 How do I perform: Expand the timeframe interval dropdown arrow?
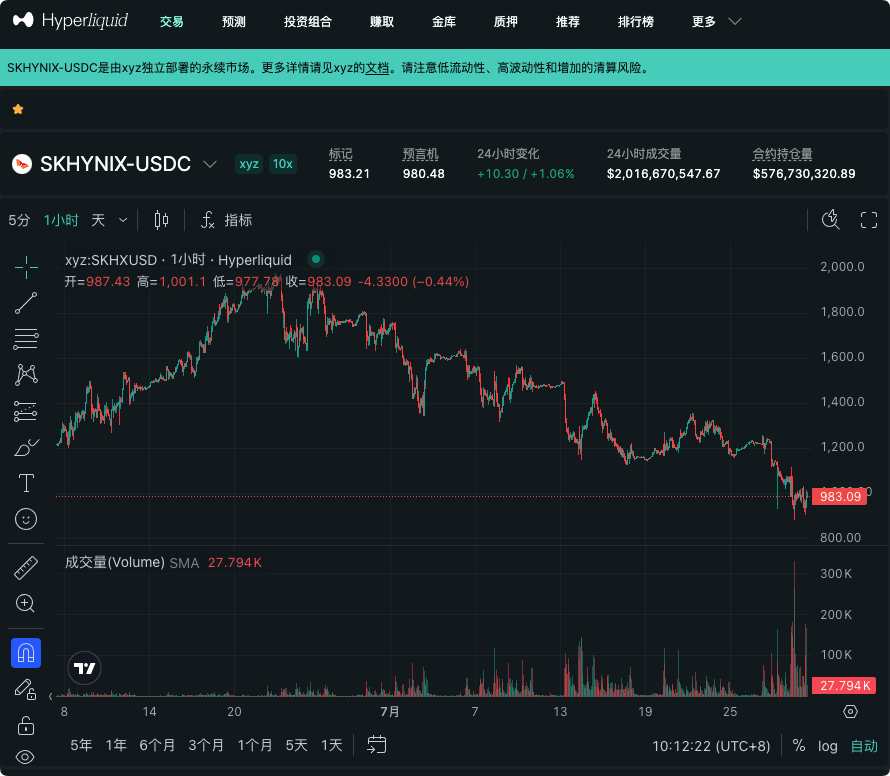pos(123,220)
